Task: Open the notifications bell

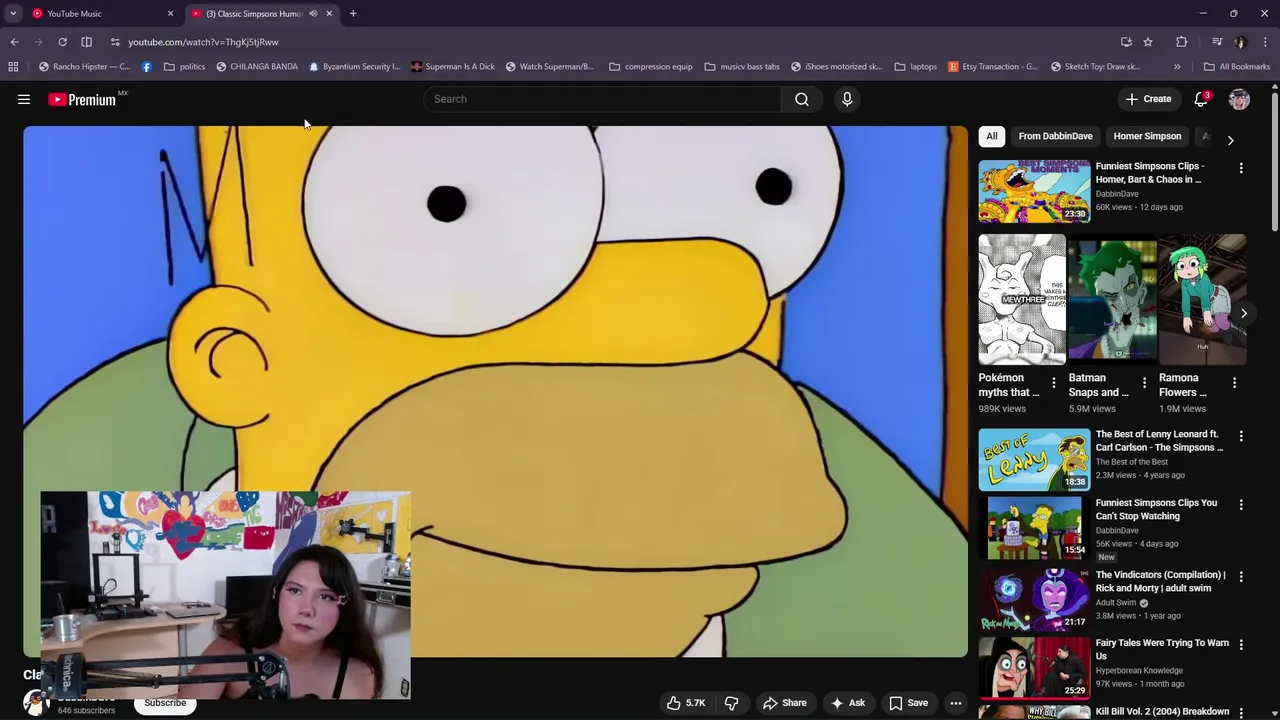Action: (1201, 99)
